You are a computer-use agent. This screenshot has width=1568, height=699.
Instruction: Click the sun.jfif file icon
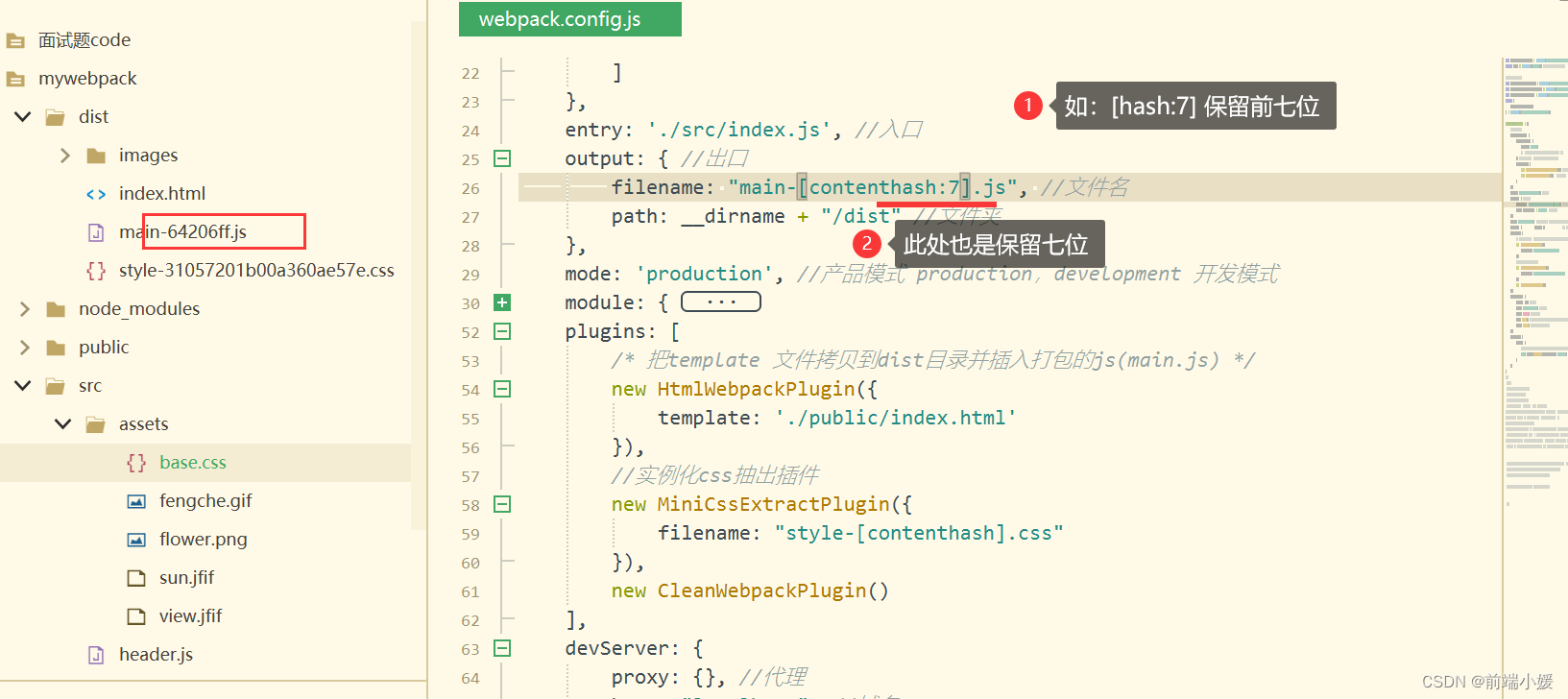tap(136, 578)
